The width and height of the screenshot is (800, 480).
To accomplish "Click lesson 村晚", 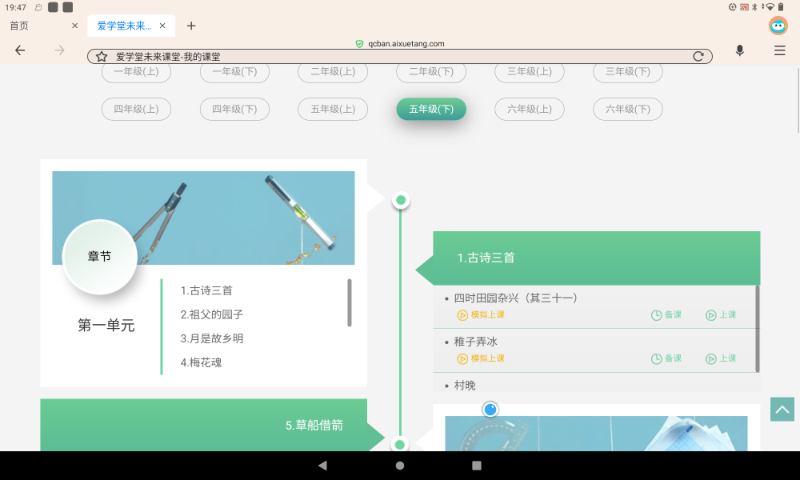I will [x=465, y=386].
